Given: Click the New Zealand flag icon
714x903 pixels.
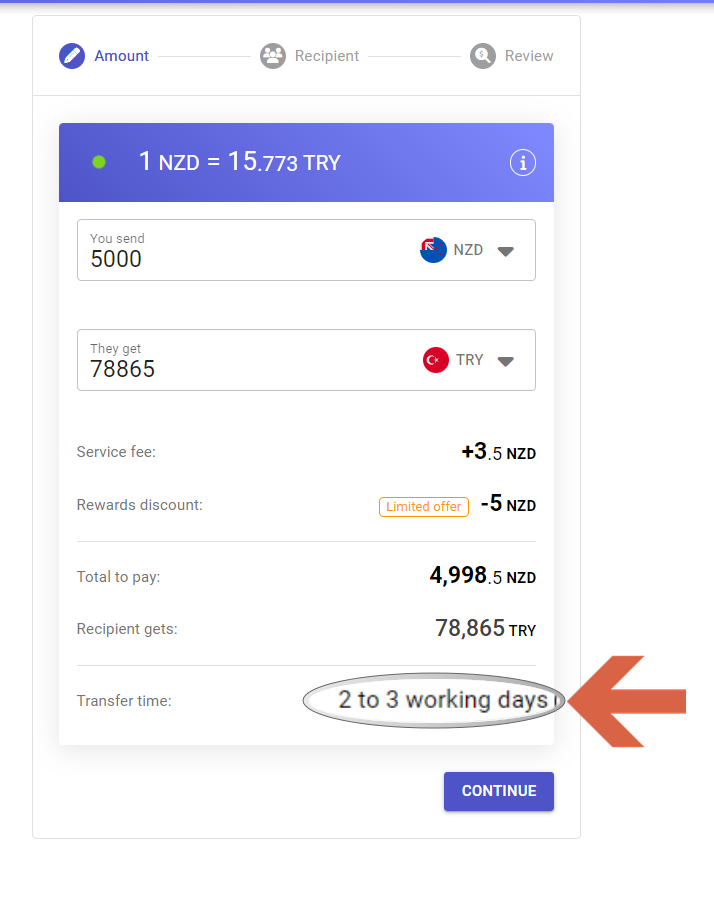Looking at the screenshot, I should coord(433,250).
